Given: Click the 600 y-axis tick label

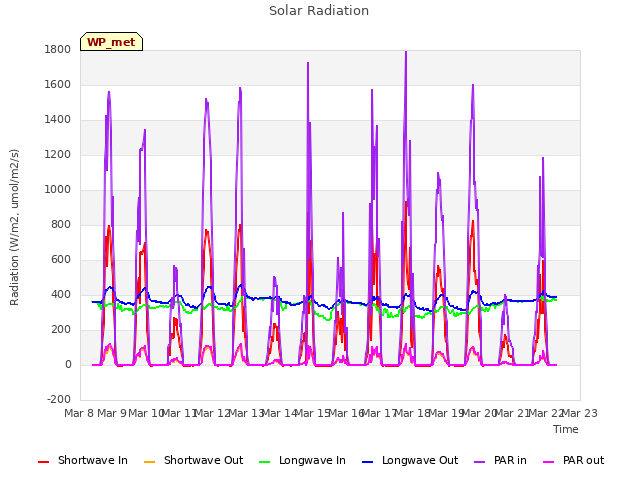Looking at the screenshot, I should point(61,260).
